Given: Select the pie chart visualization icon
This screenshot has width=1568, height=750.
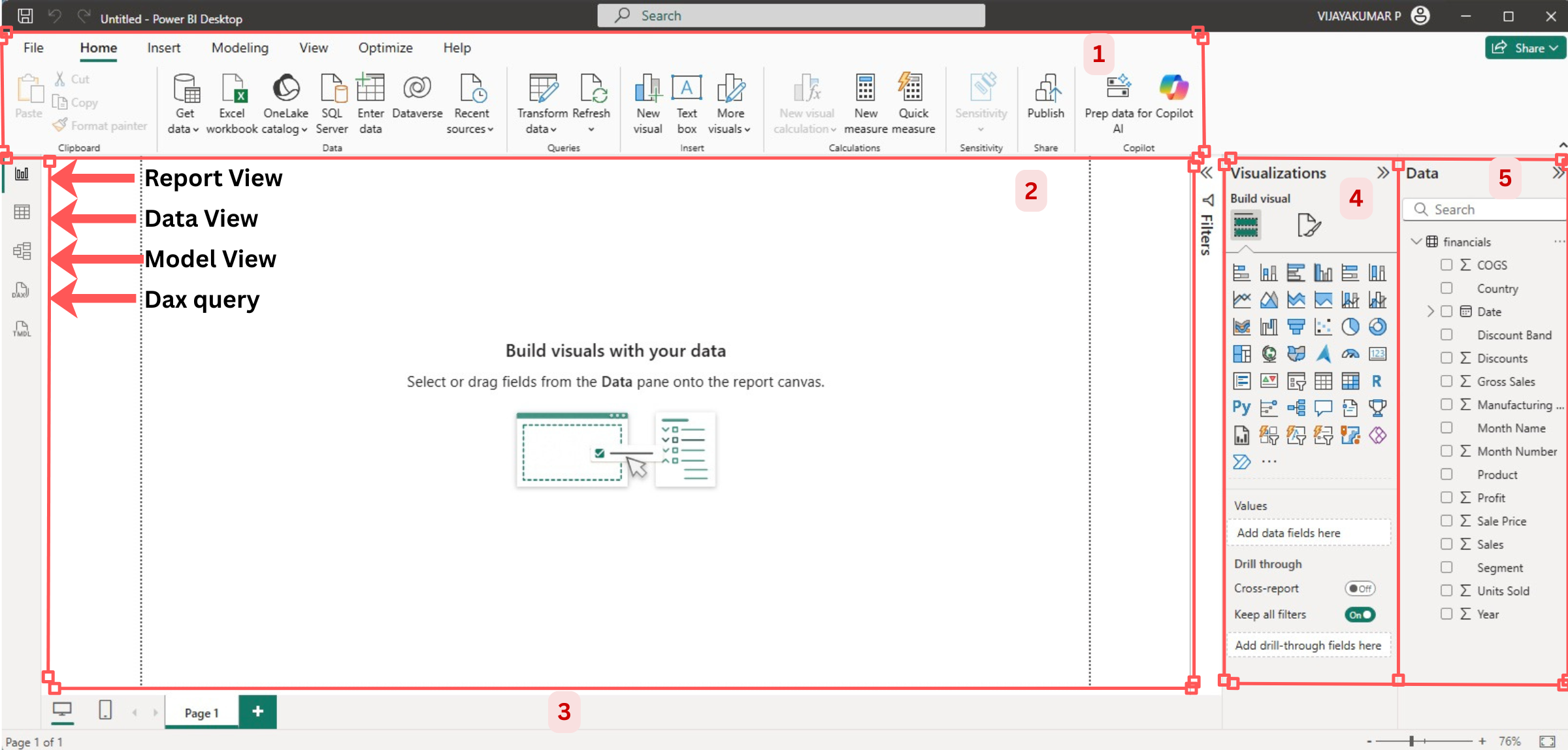Looking at the screenshot, I should 1350,327.
